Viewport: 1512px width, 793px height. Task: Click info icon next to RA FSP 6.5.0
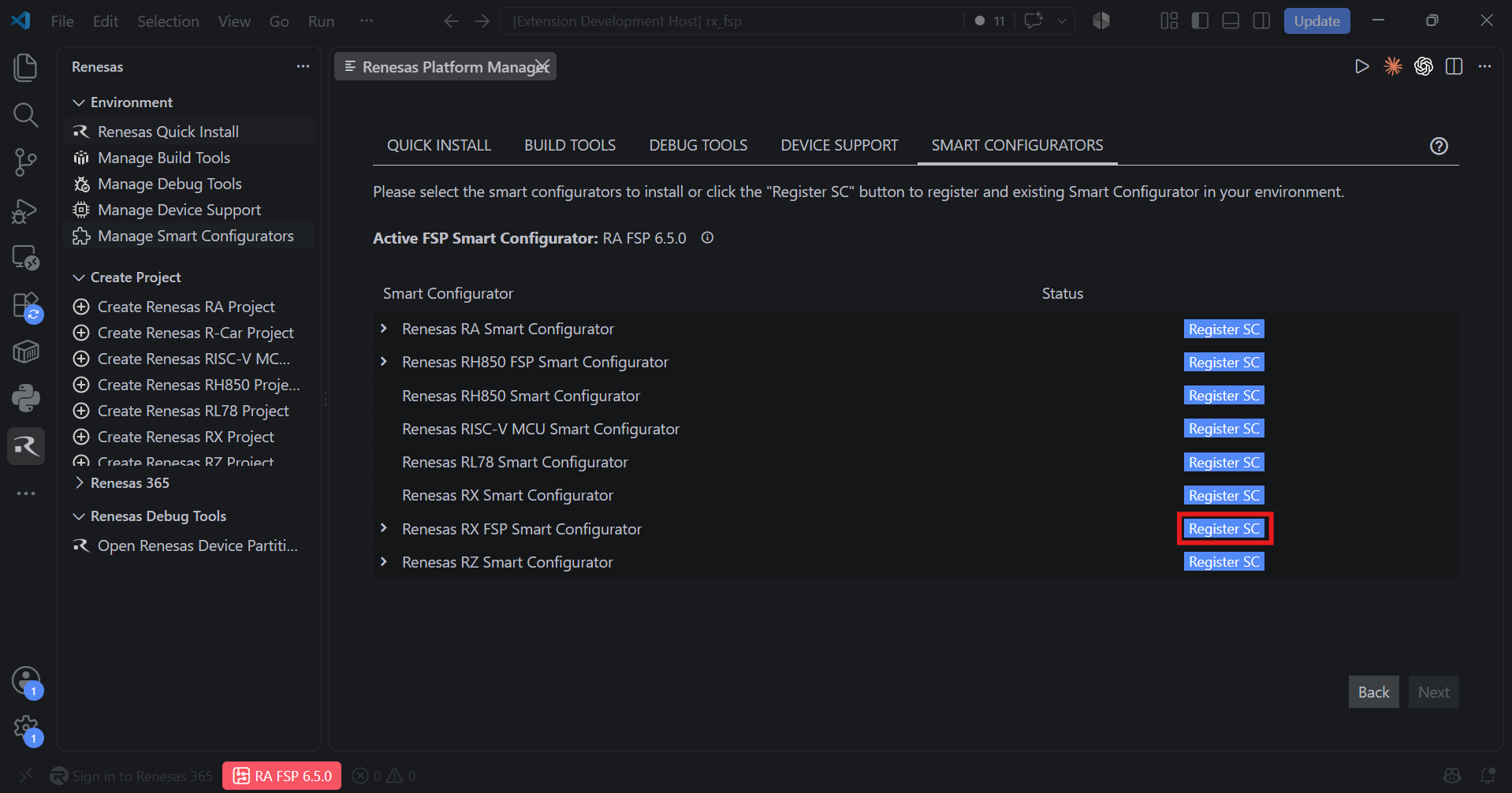point(708,237)
